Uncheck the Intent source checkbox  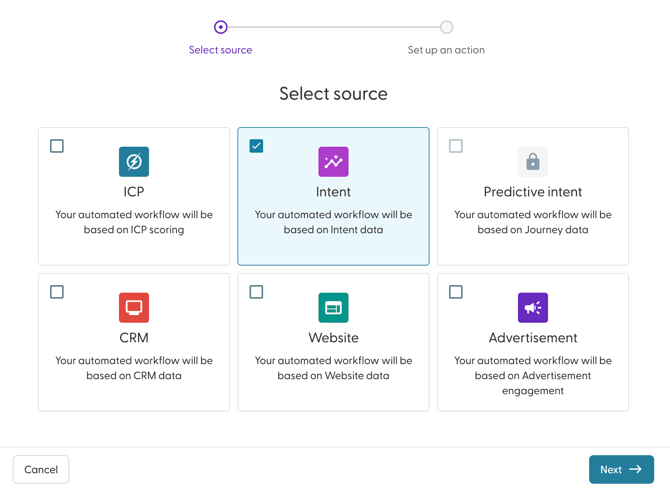click(256, 146)
